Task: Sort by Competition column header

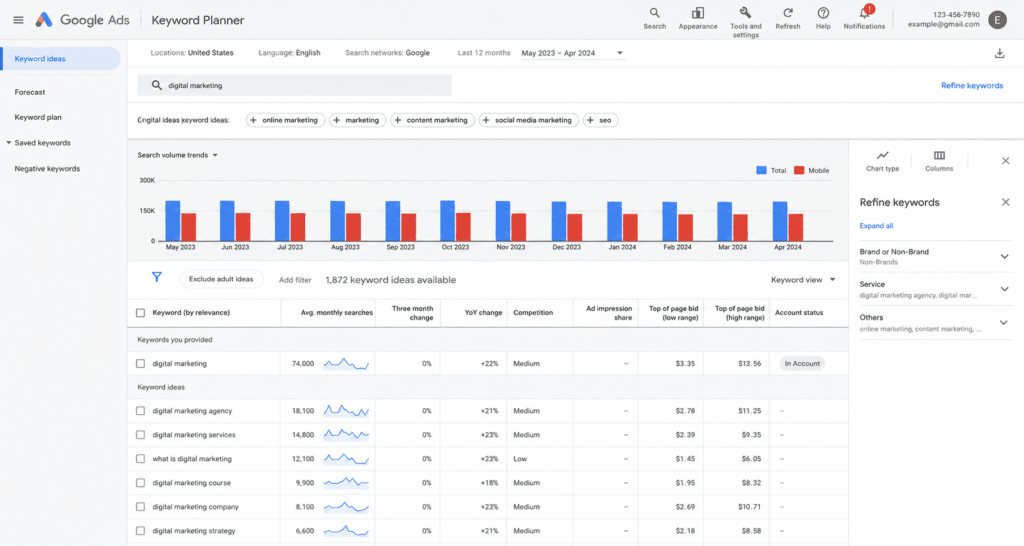Action: click(533, 313)
